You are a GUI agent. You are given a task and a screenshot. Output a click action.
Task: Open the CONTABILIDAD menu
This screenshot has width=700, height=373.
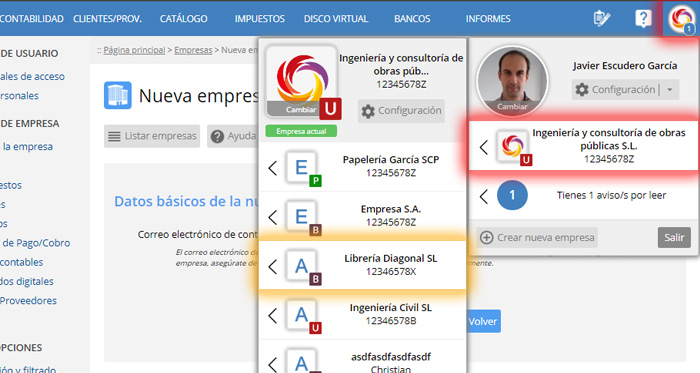coord(31,19)
